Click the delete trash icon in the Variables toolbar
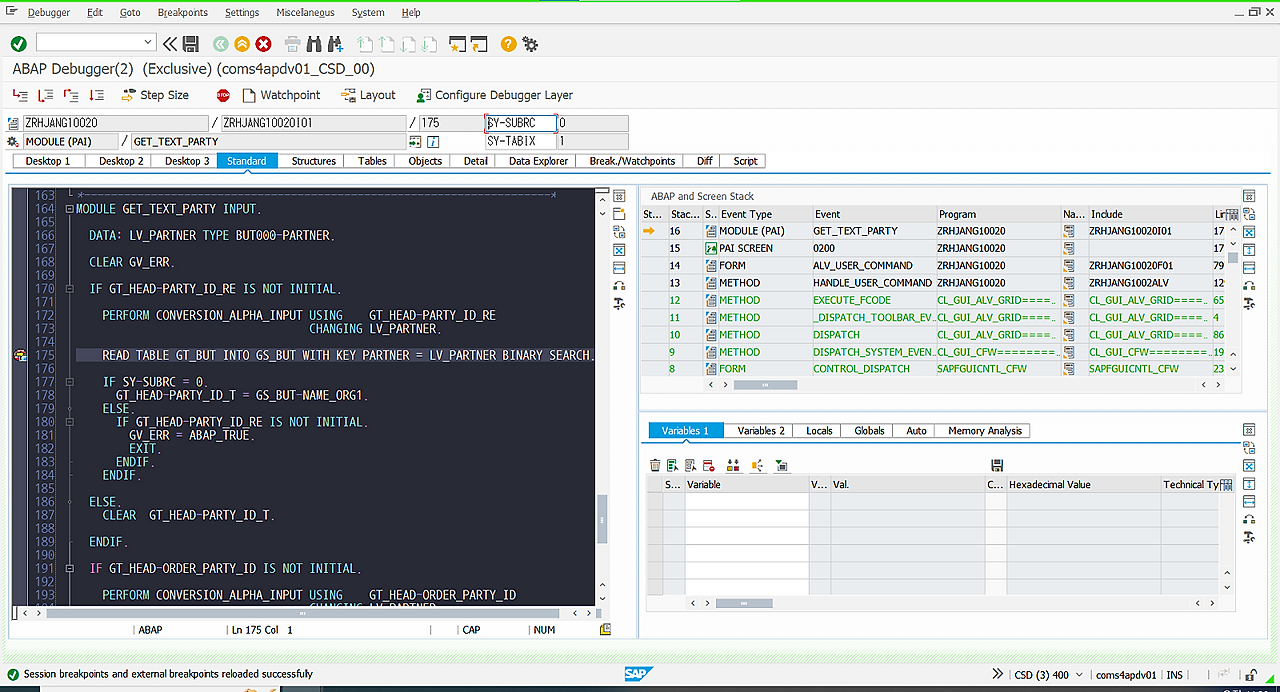 [655, 465]
